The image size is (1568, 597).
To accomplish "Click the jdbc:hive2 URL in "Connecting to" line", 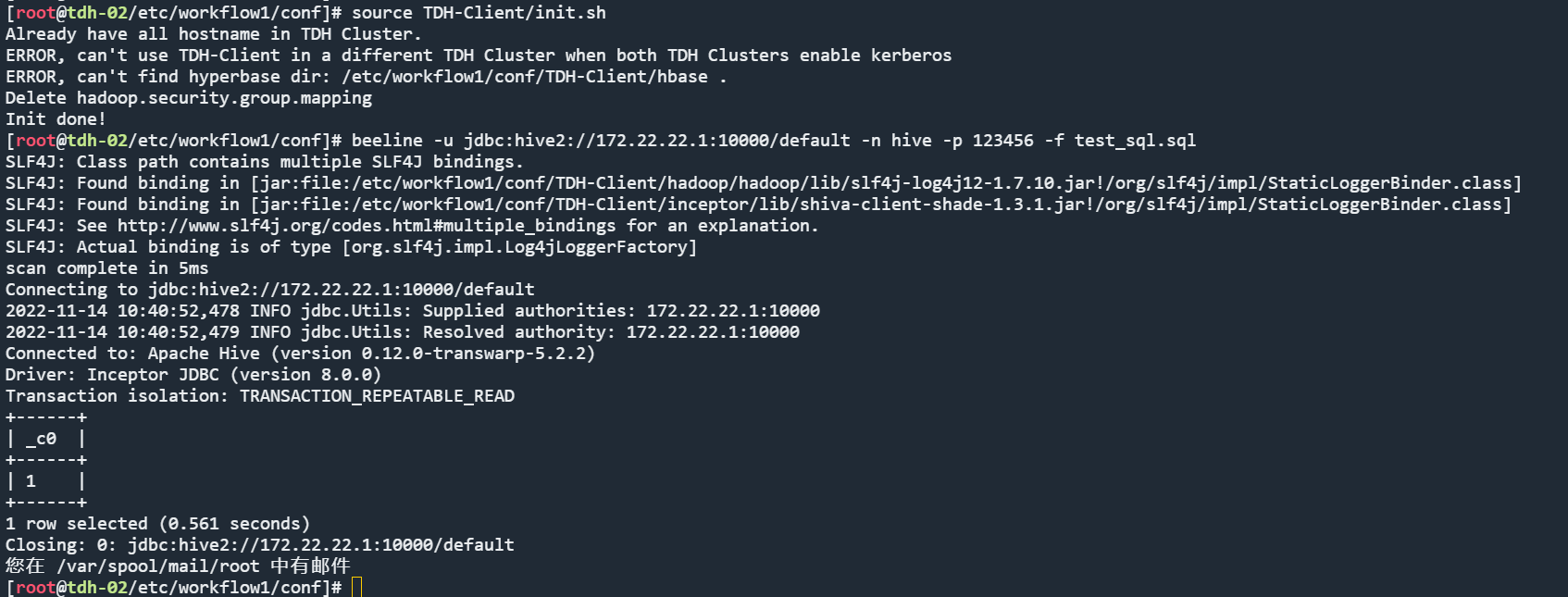I will pyautogui.click(x=342, y=290).
